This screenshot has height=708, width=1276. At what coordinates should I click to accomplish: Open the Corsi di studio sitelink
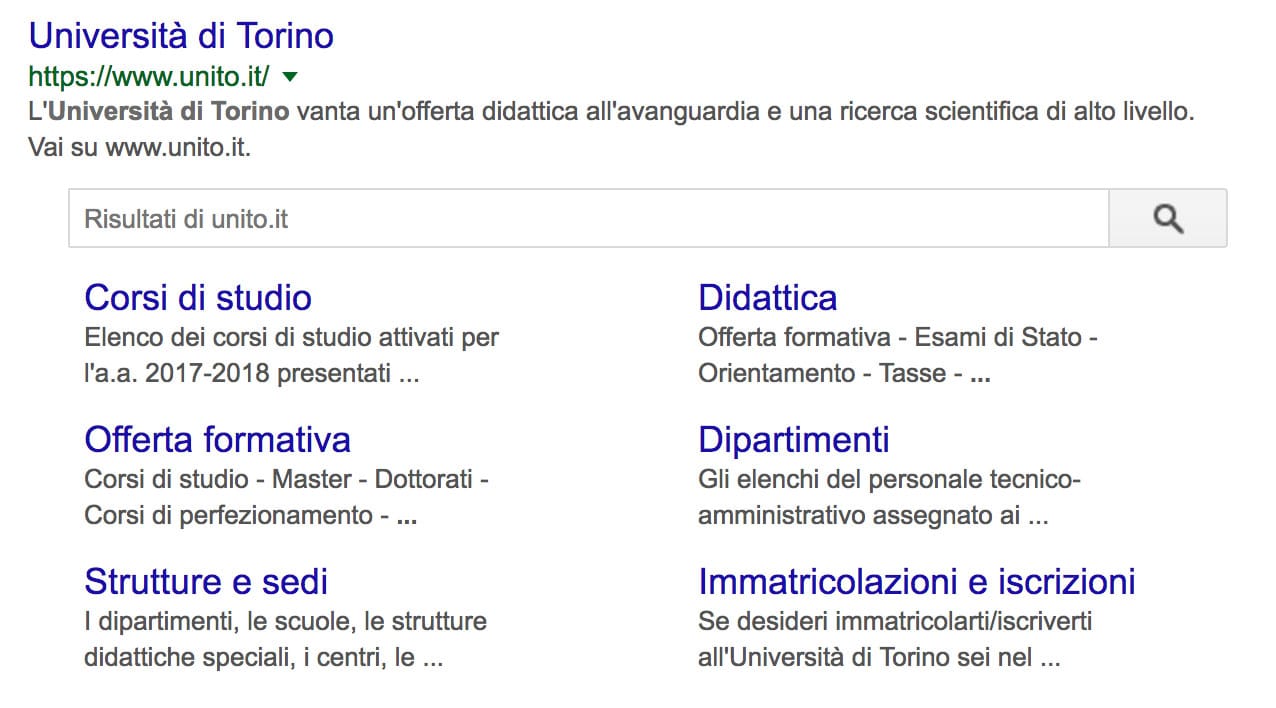point(198,297)
